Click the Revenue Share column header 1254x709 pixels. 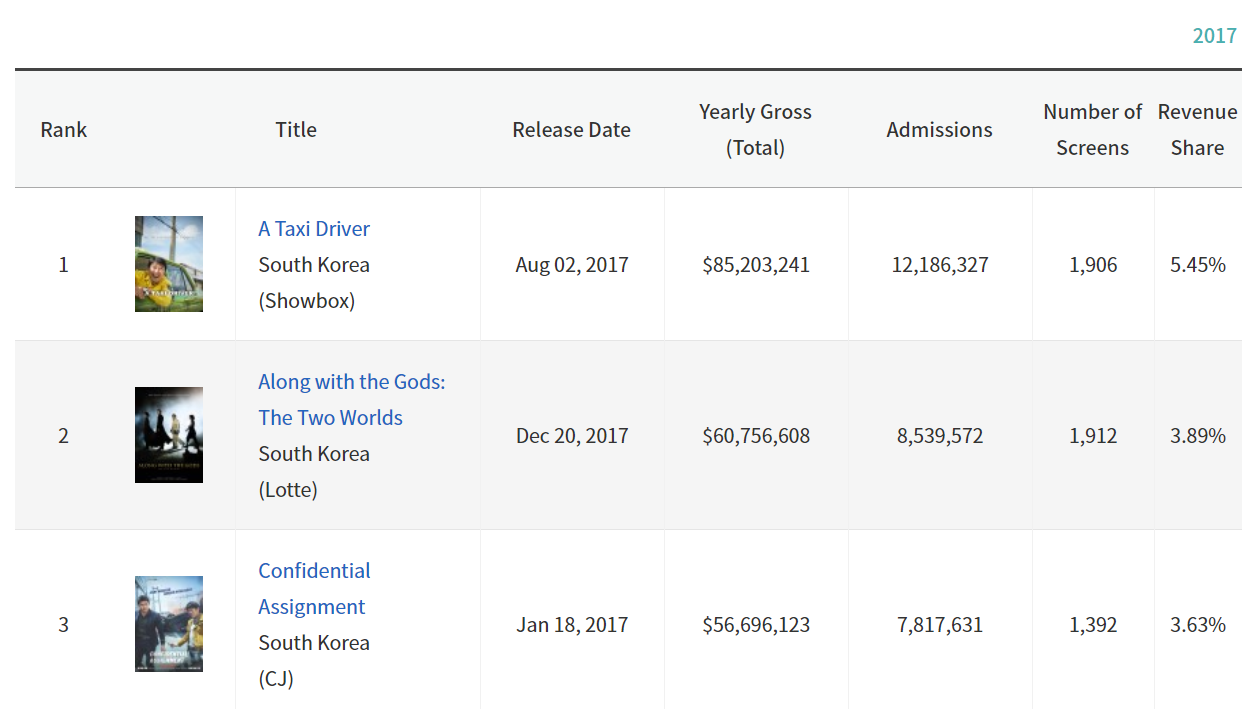(x=1197, y=130)
